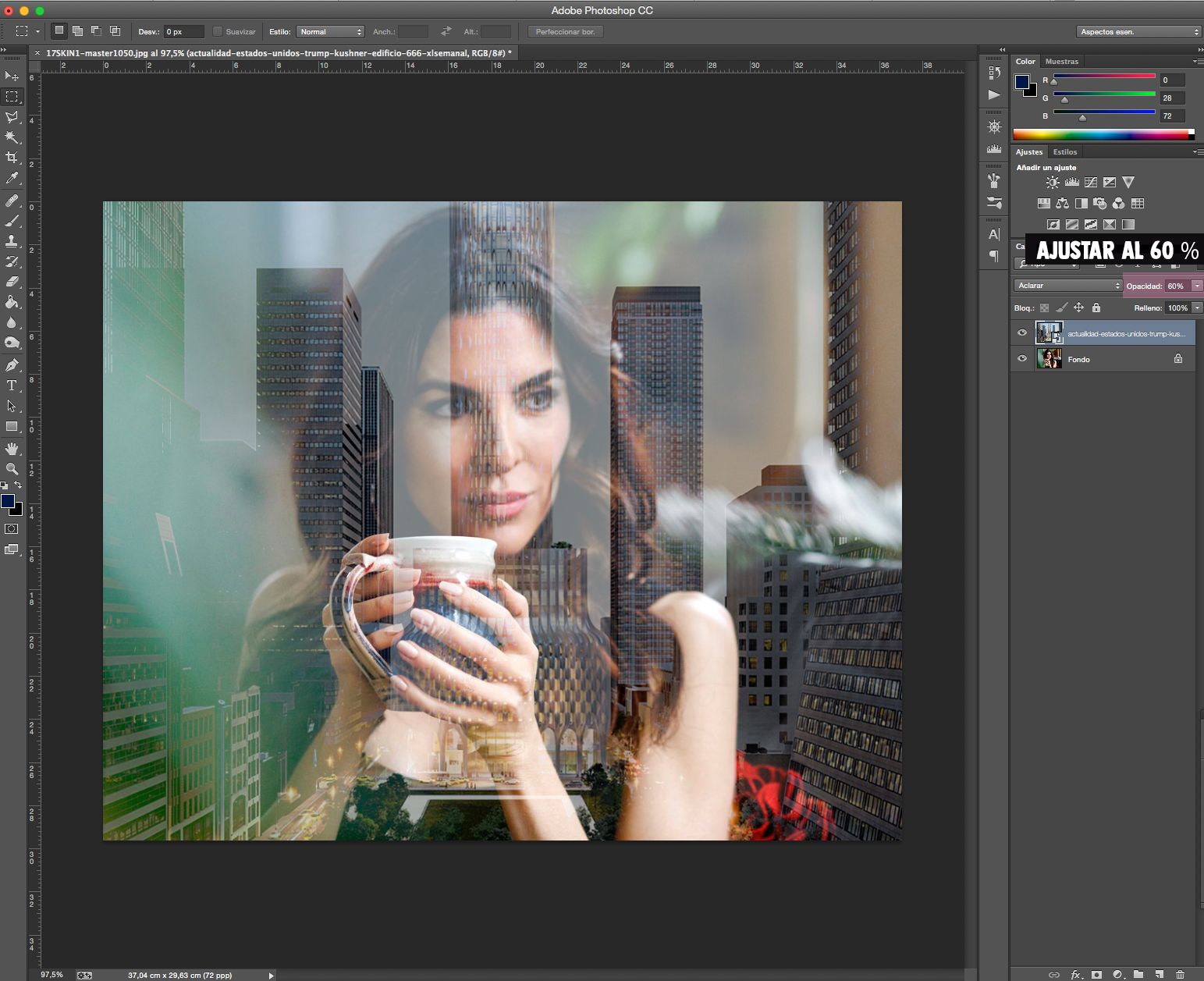
Task: Toggle lock transparent pixels
Action: (1045, 308)
